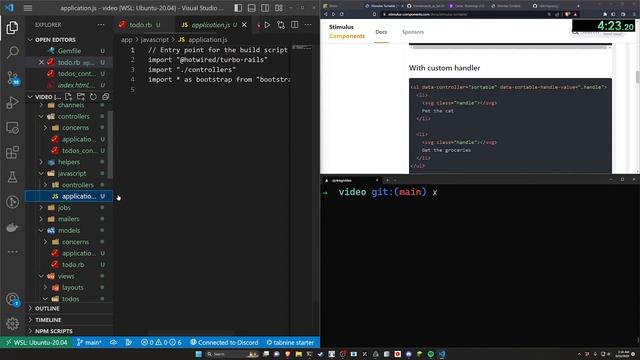This screenshot has width=640, height=360.
Task: Click application.js breadcrumb segment
Action: coord(207,40)
